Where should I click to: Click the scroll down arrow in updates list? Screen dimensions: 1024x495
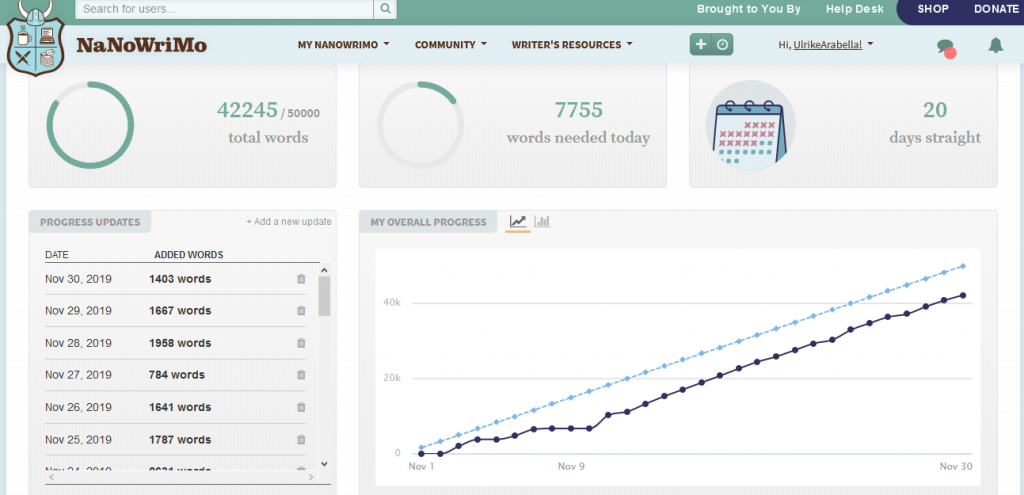pyautogui.click(x=324, y=464)
